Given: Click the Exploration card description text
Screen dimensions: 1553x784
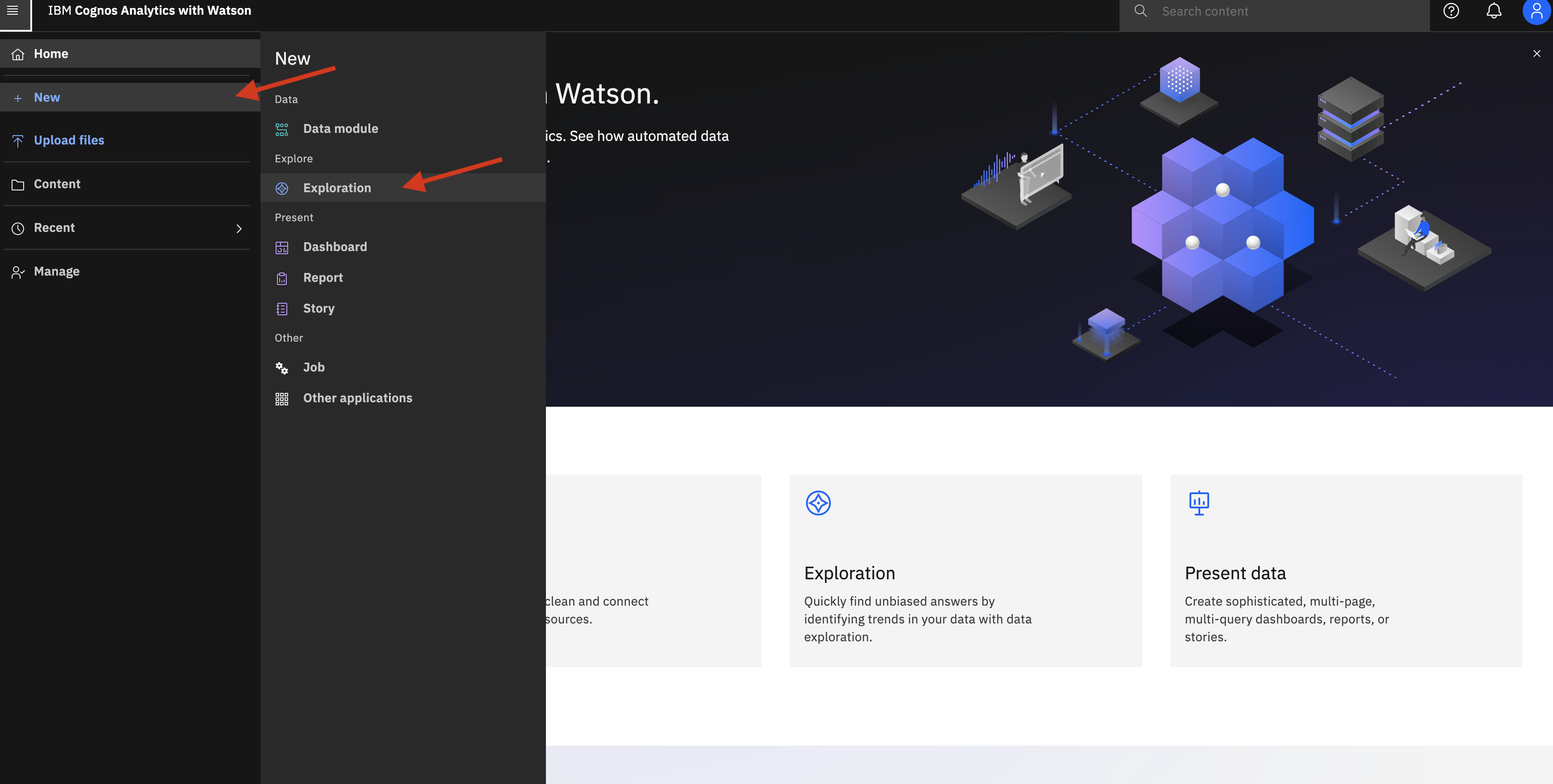Looking at the screenshot, I should click(917, 619).
